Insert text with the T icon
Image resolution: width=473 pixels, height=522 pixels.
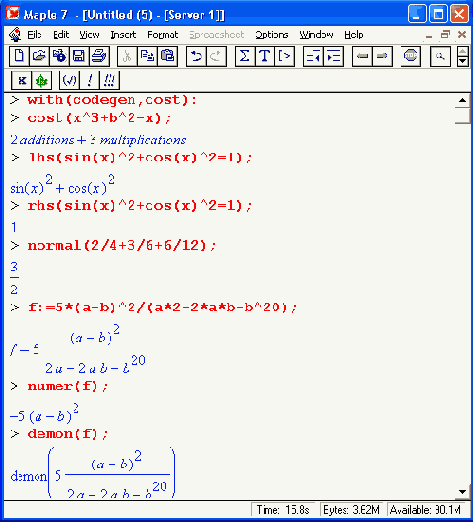[x=265, y=56]
